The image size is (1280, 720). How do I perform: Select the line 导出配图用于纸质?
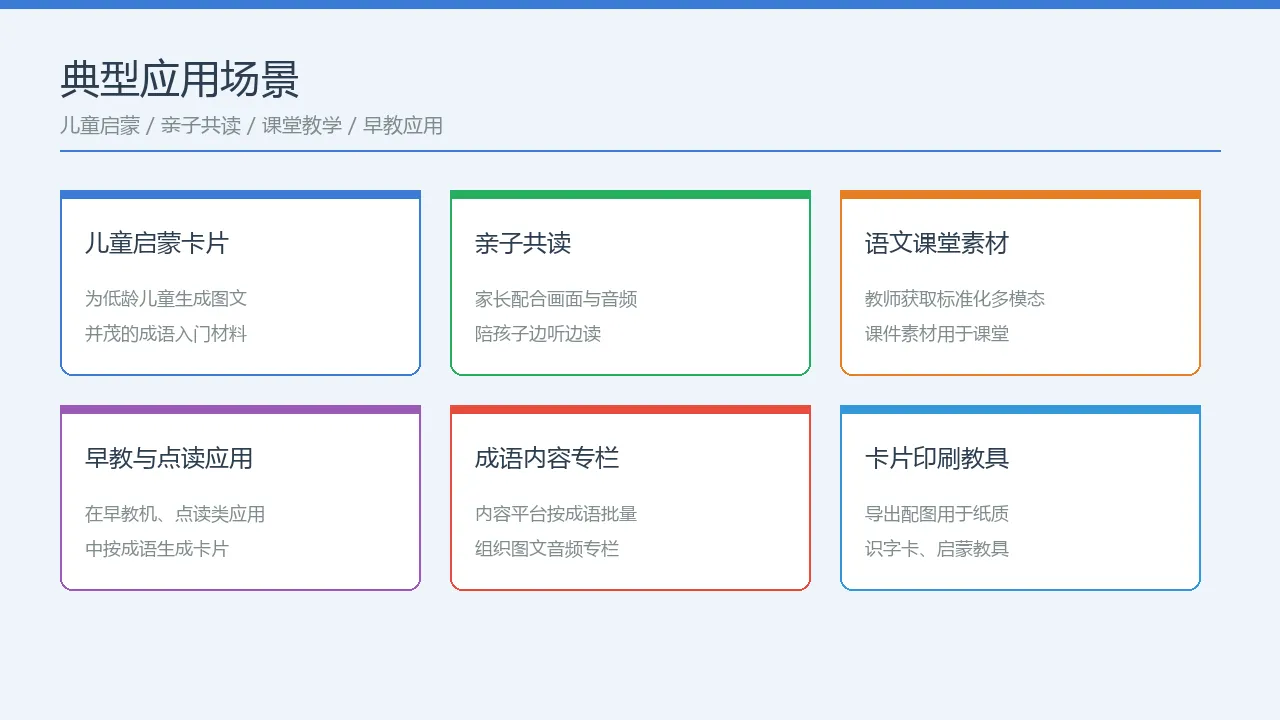[x=937, y=514]
